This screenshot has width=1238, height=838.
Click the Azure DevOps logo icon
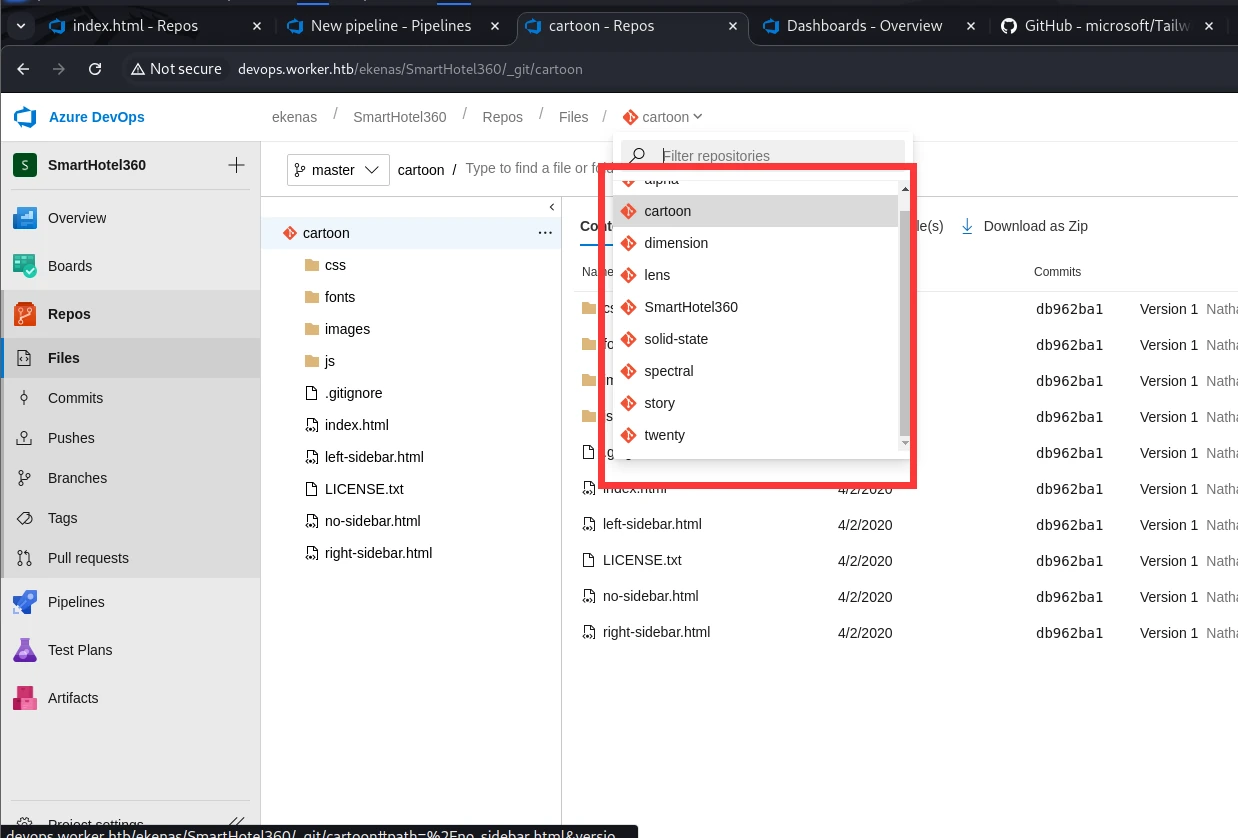[25, 117]
